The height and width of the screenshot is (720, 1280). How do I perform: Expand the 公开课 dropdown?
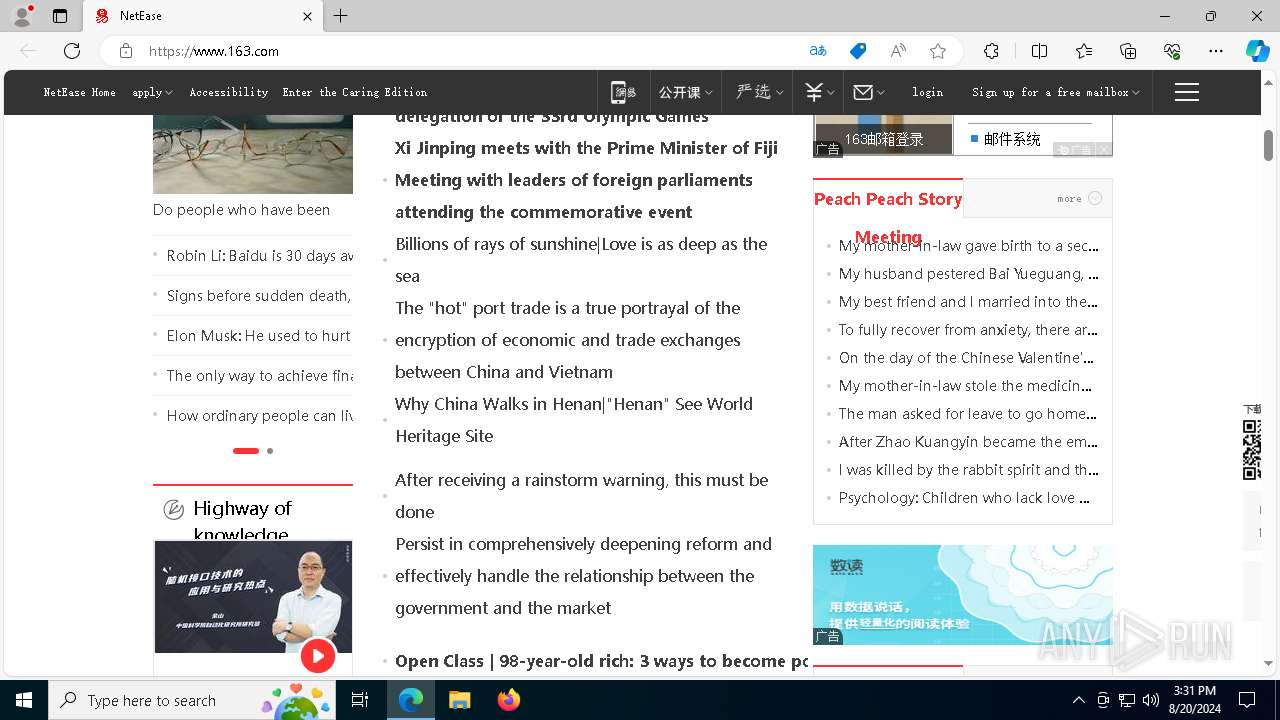point(685,92)
